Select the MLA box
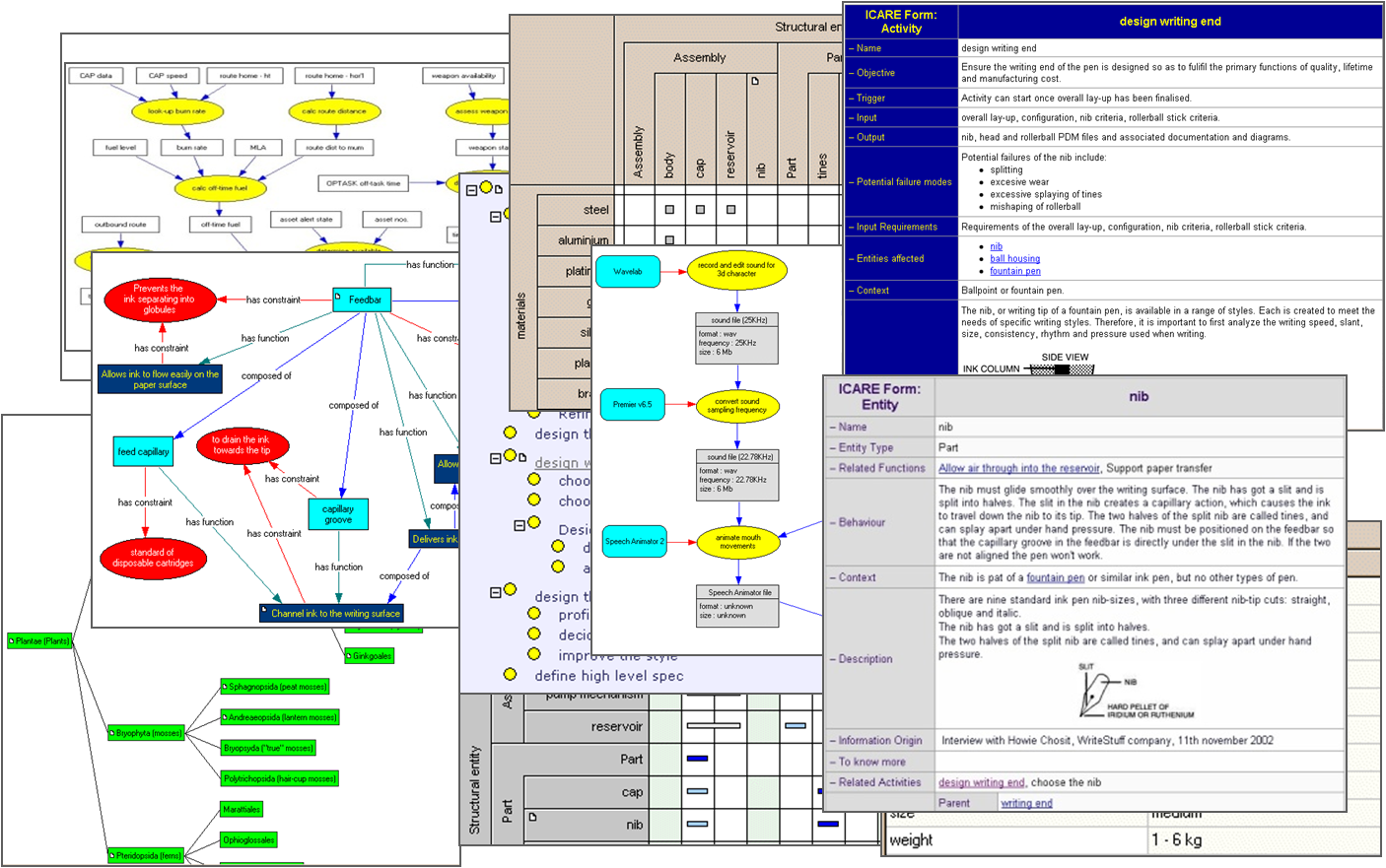 (258, 147)
